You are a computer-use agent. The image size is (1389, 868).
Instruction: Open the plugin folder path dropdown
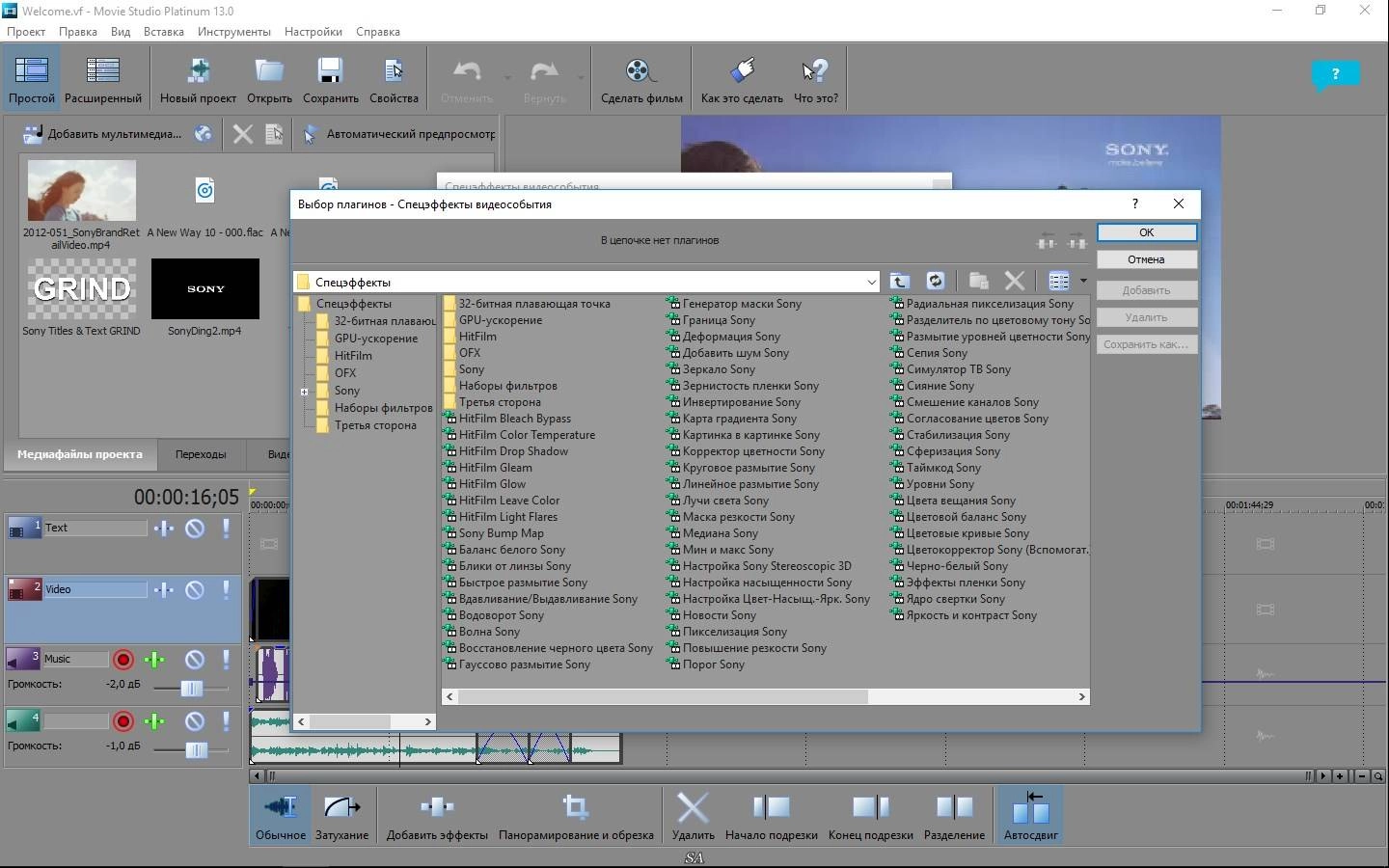pyautogui.click(x=871, y=282)
